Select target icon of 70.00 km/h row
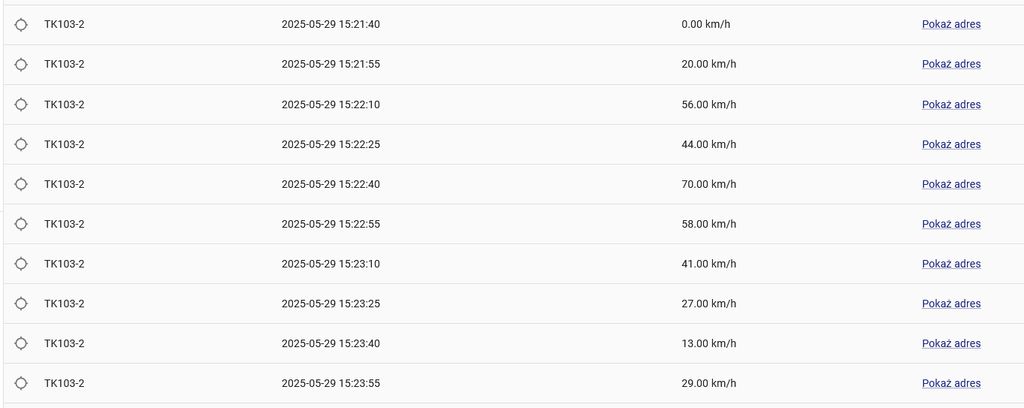1024x408 pixels. click(x=21, y=184)
